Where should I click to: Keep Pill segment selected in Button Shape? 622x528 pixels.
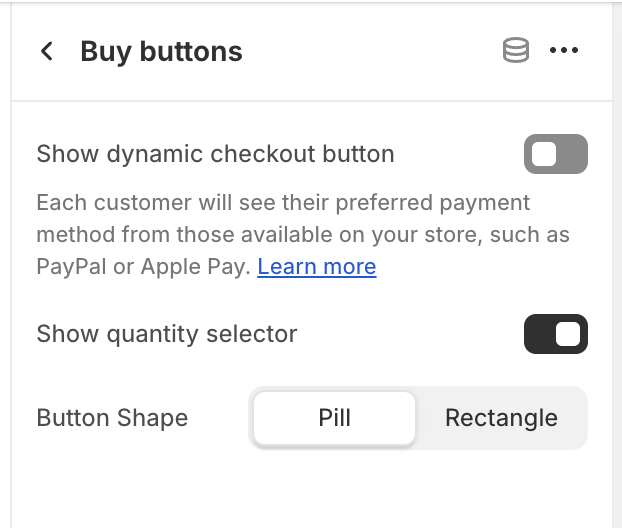coord(334,418)
